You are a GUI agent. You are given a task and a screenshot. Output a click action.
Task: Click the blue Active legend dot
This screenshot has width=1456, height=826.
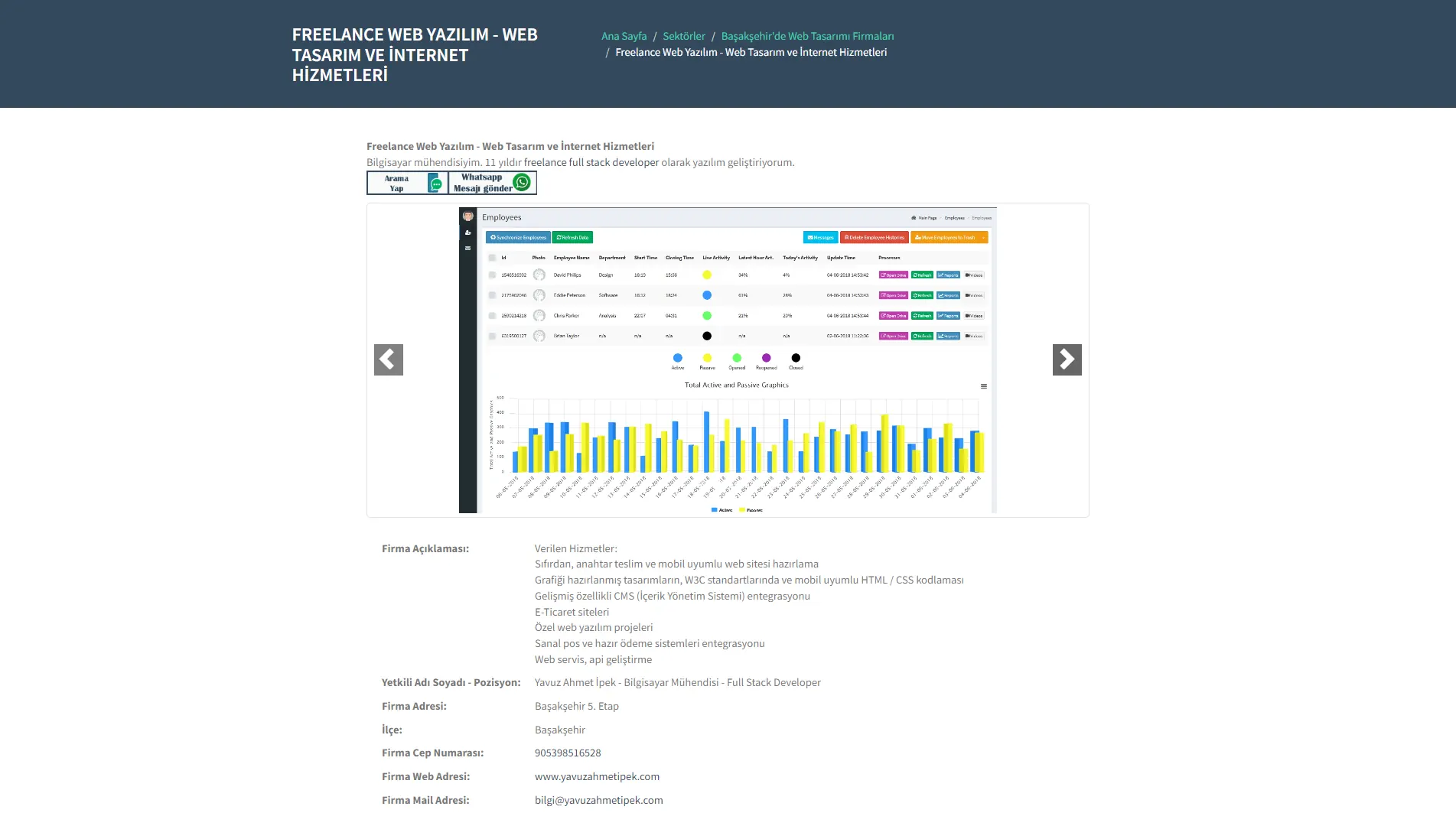[677, 358]
